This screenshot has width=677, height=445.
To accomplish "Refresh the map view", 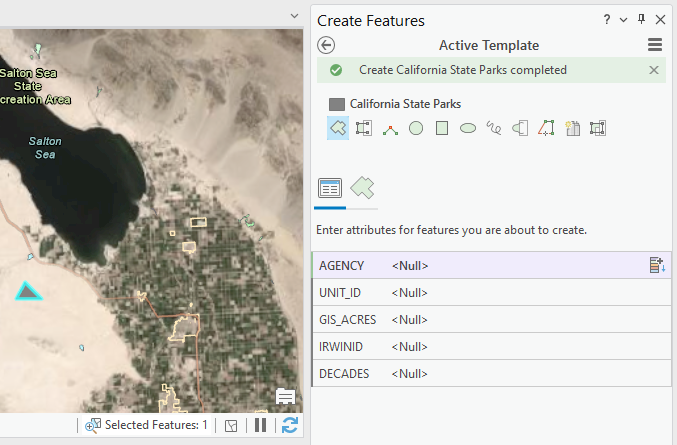I will [290, 425].
